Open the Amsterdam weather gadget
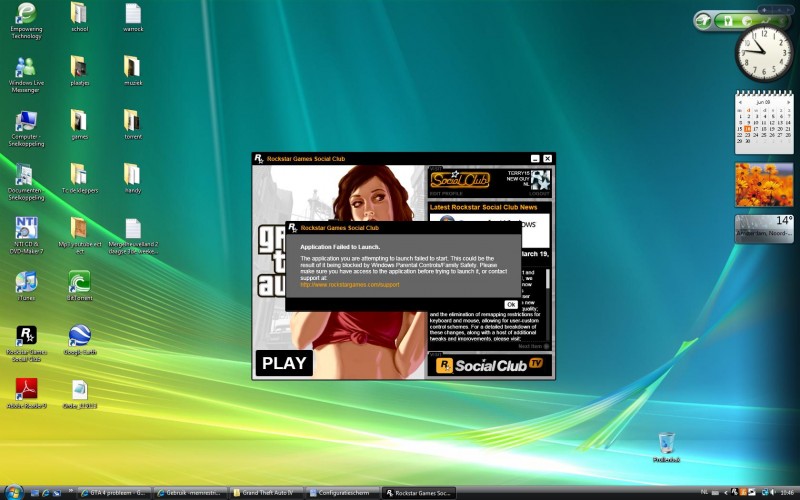This screenshot has height=500, width=800. (764, 229)
